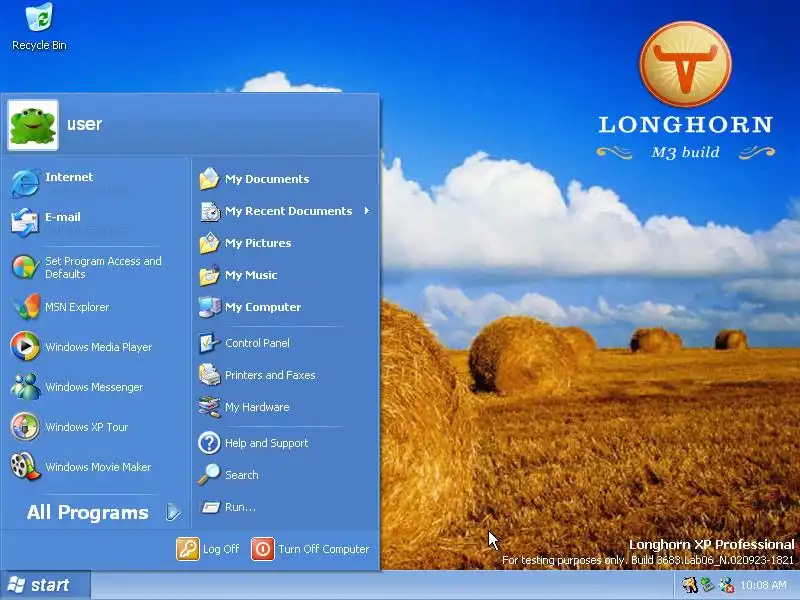Screen dimensions: 800x600
Task: Expand My Recent Documents submenu arrow
Action: click(x=367, y=211)
